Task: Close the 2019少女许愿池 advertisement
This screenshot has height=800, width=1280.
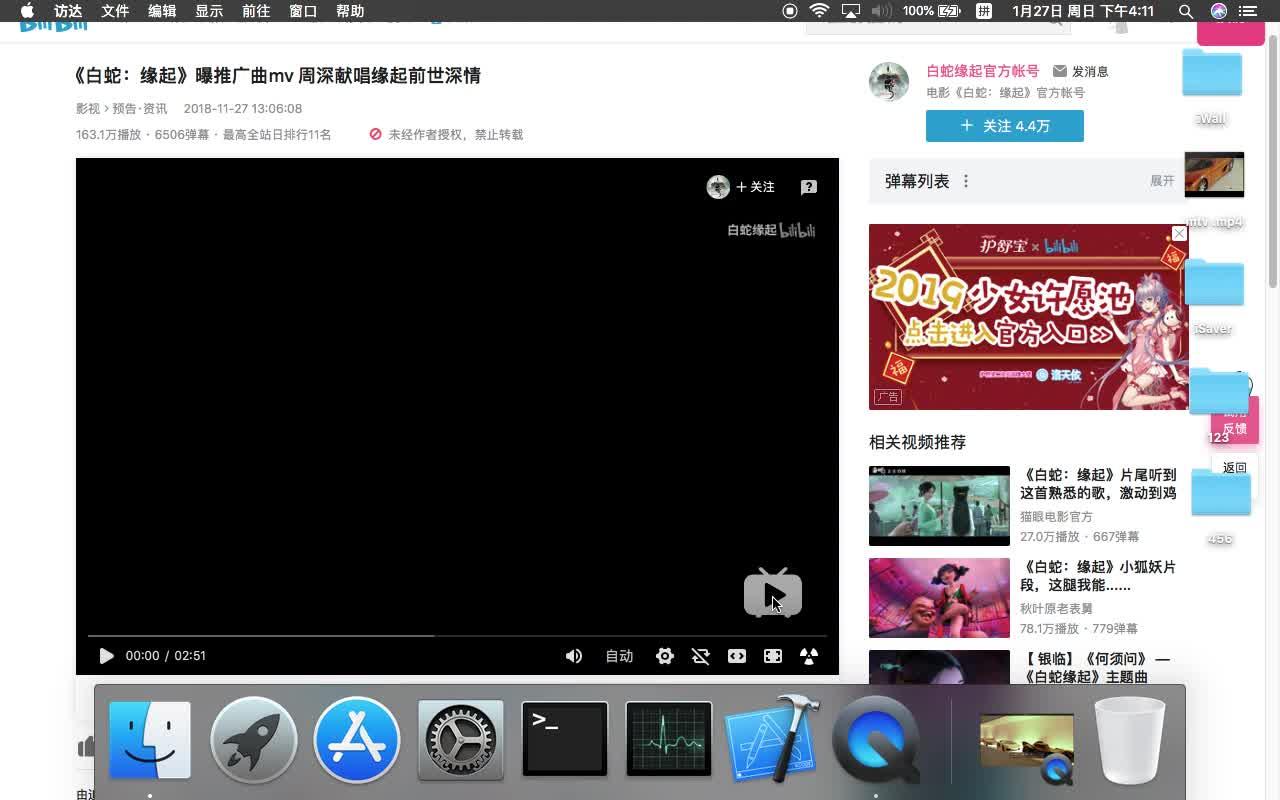Action: tap(1179, 233)
